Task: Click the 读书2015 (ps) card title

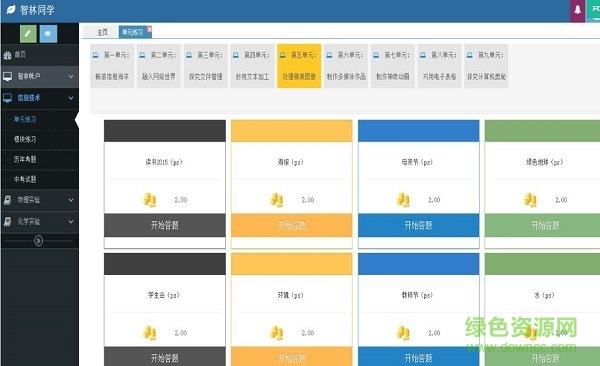Action: tap(164, 162)
